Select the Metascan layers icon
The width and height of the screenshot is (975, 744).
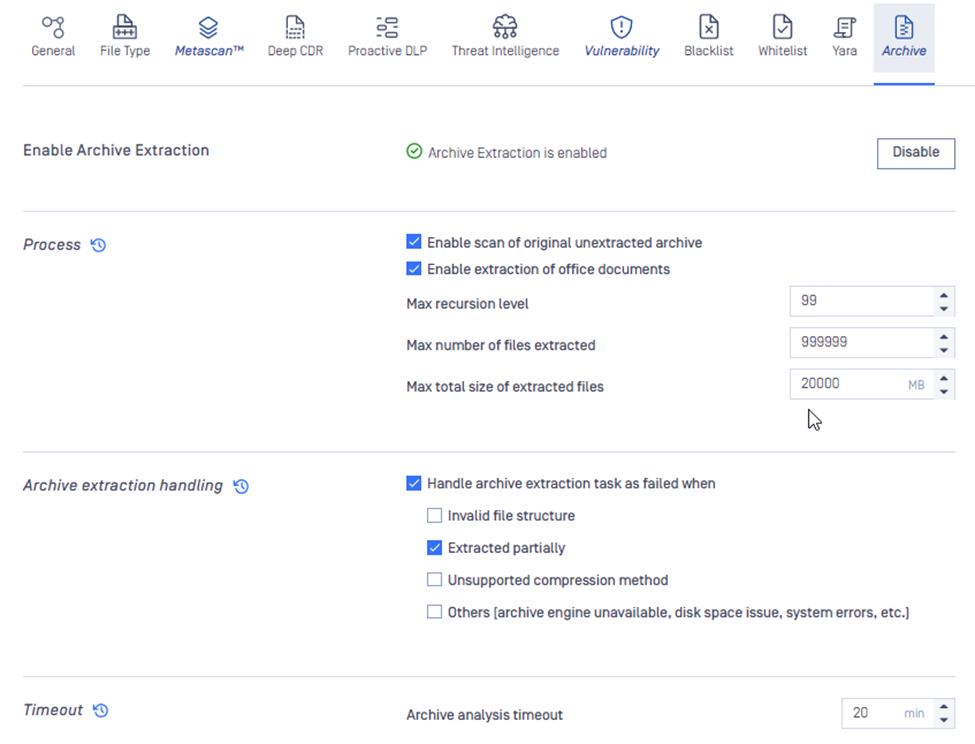click(x=208, y=27)
